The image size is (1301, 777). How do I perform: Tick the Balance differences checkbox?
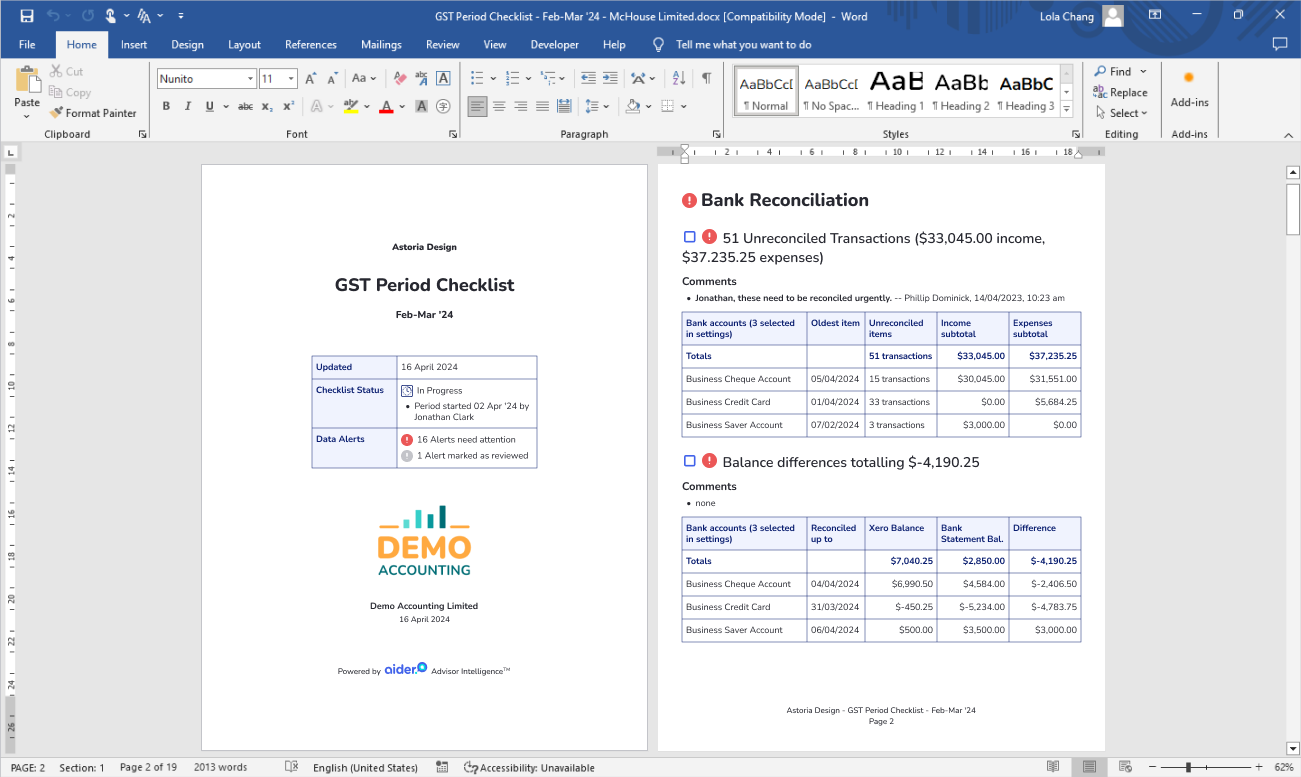point(689,461)
